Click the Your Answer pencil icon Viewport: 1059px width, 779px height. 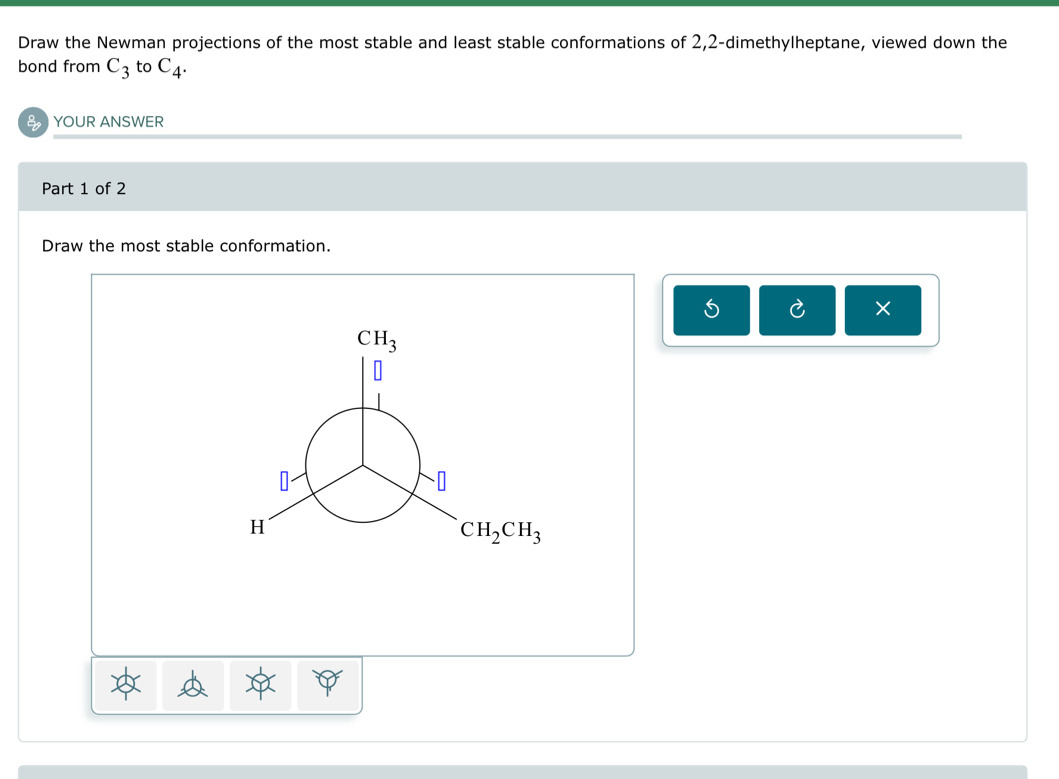coord(33,122)
